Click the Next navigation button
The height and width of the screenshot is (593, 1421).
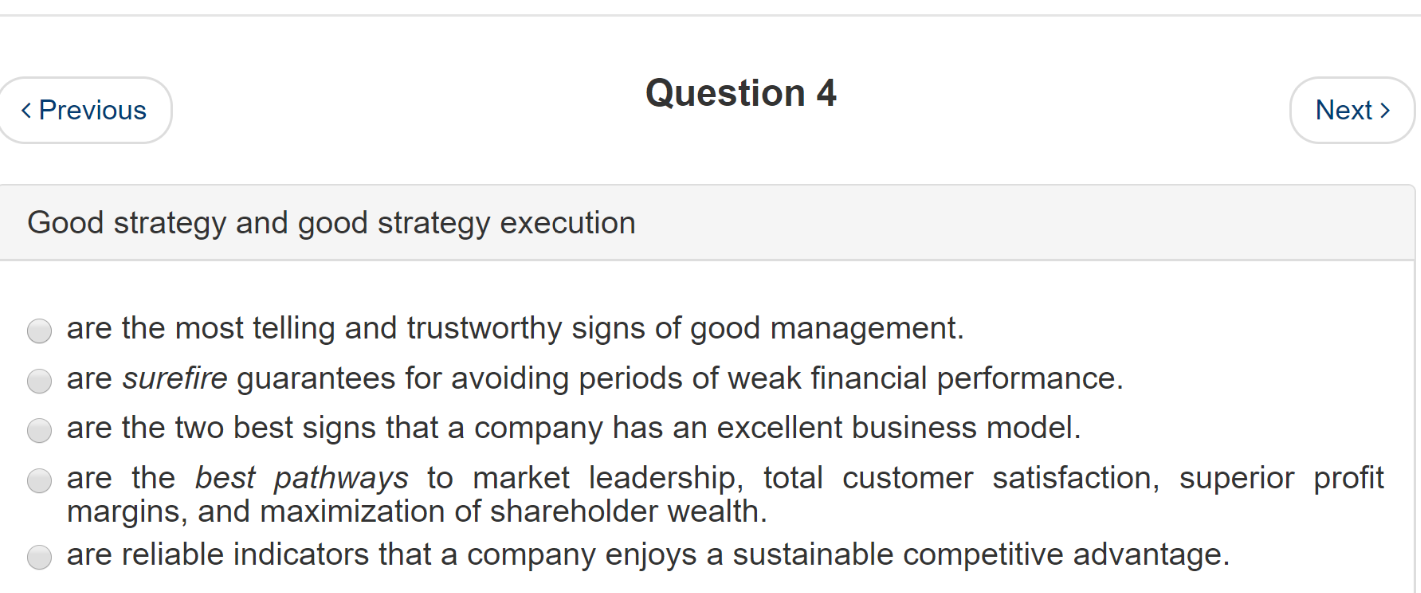click(1352, 110)
